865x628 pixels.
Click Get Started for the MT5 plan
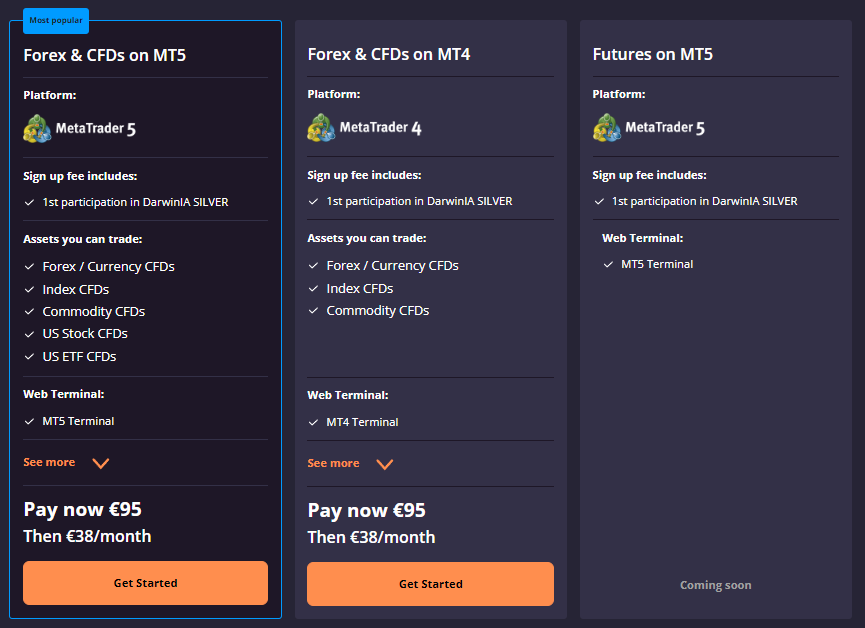[x=146, y=583]
